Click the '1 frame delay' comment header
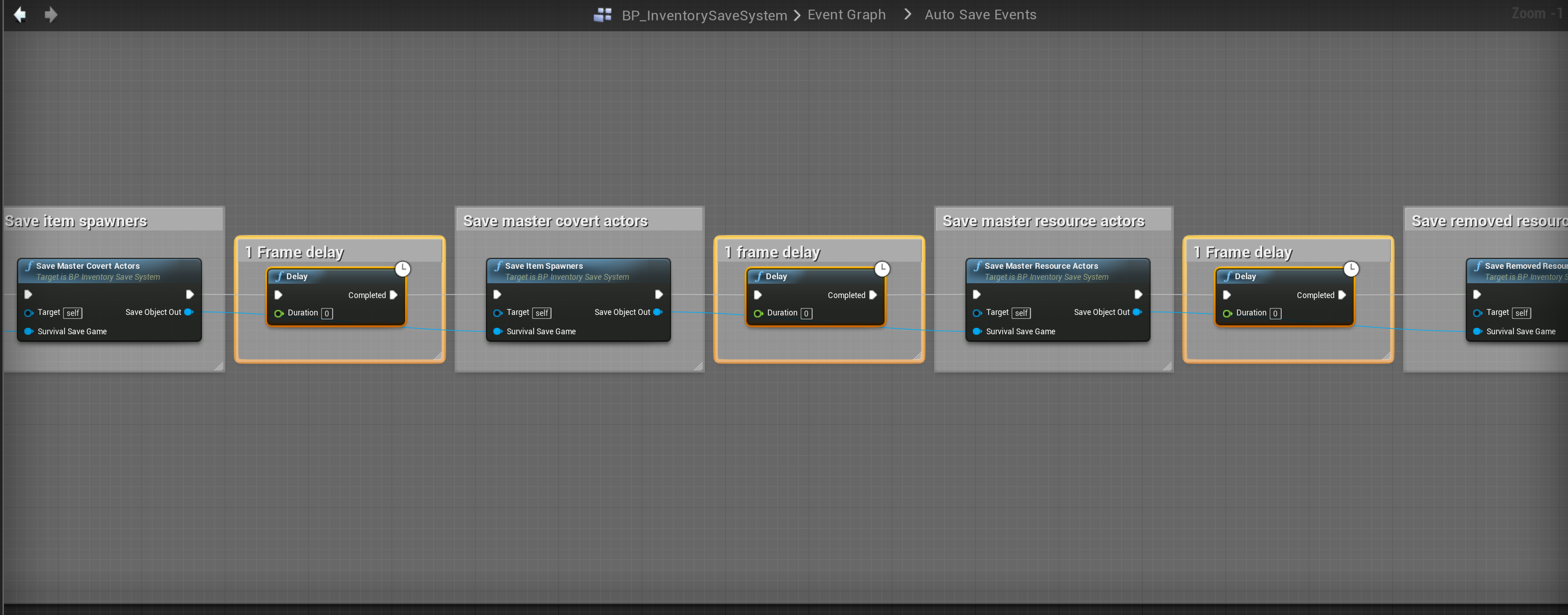Viewport: 1568px width, 615px height. [772, 252]
